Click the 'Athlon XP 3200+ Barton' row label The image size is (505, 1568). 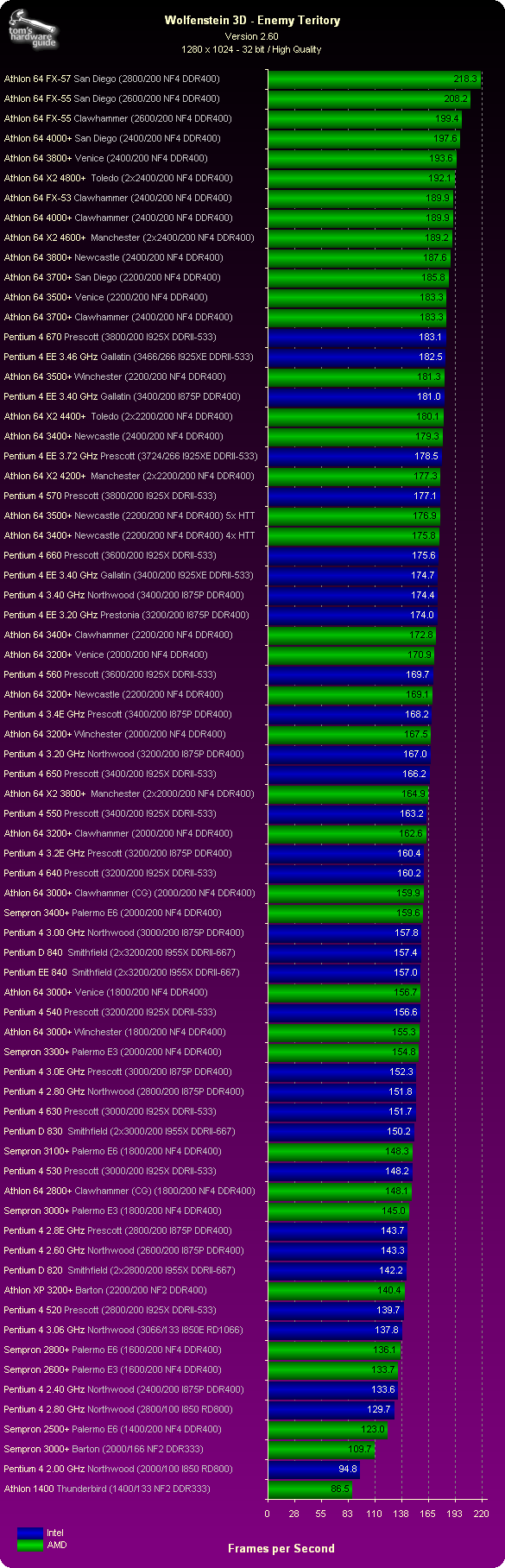click(105, 1290)
